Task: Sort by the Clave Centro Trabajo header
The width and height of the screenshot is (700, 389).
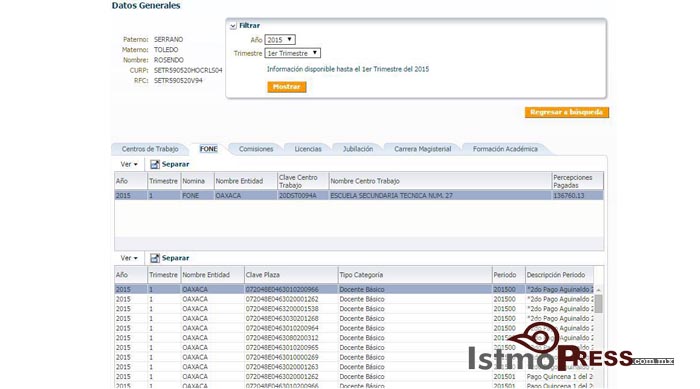Action: (303, 181)
